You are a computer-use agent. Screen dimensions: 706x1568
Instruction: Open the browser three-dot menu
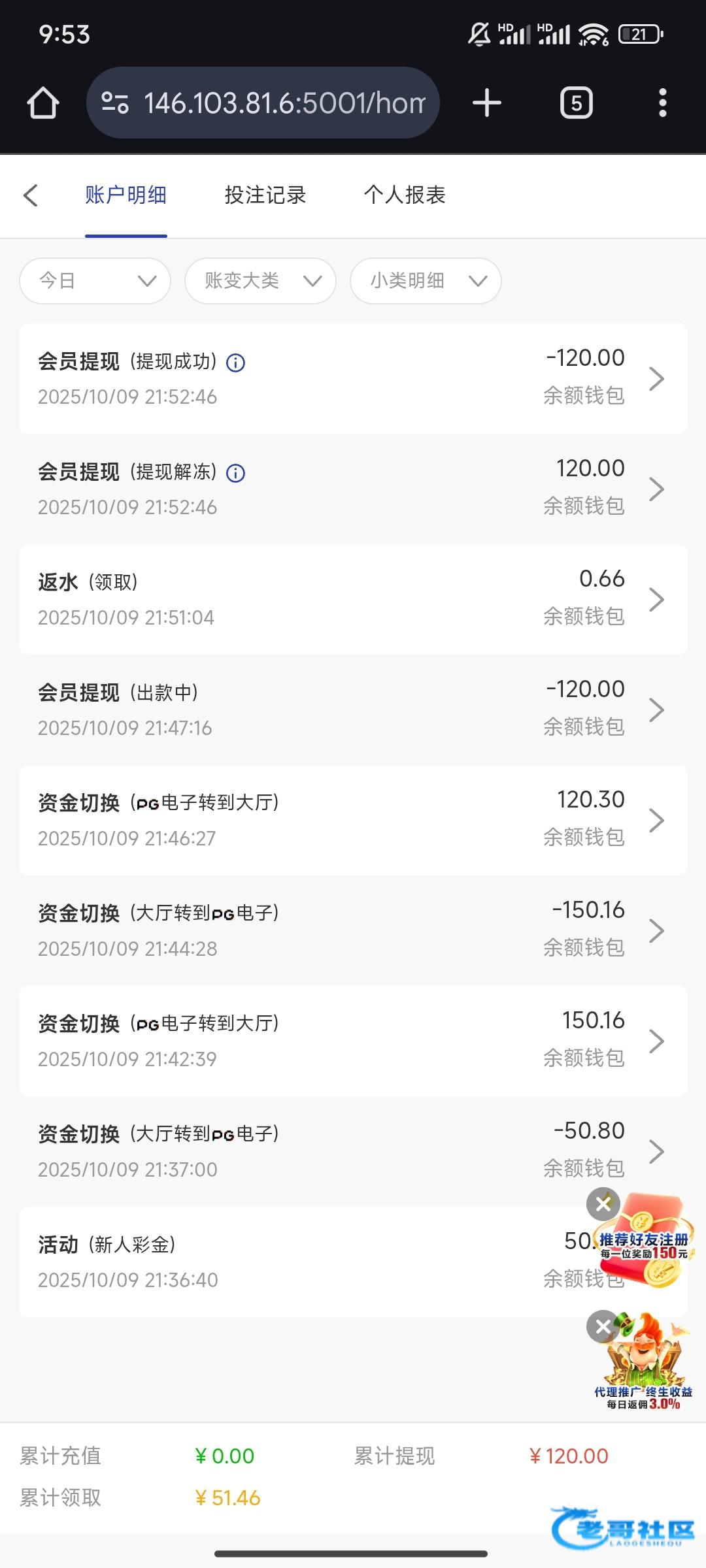point(662,103)
